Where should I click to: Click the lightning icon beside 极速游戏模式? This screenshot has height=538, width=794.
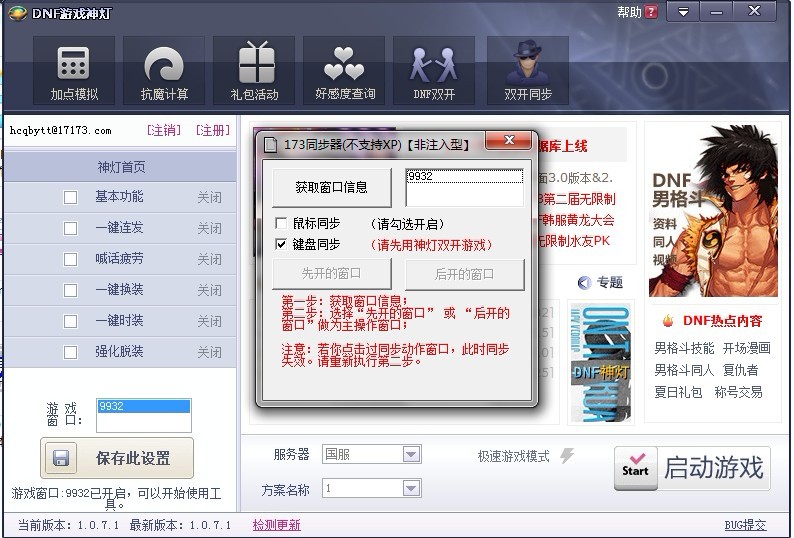click(567, 456)
